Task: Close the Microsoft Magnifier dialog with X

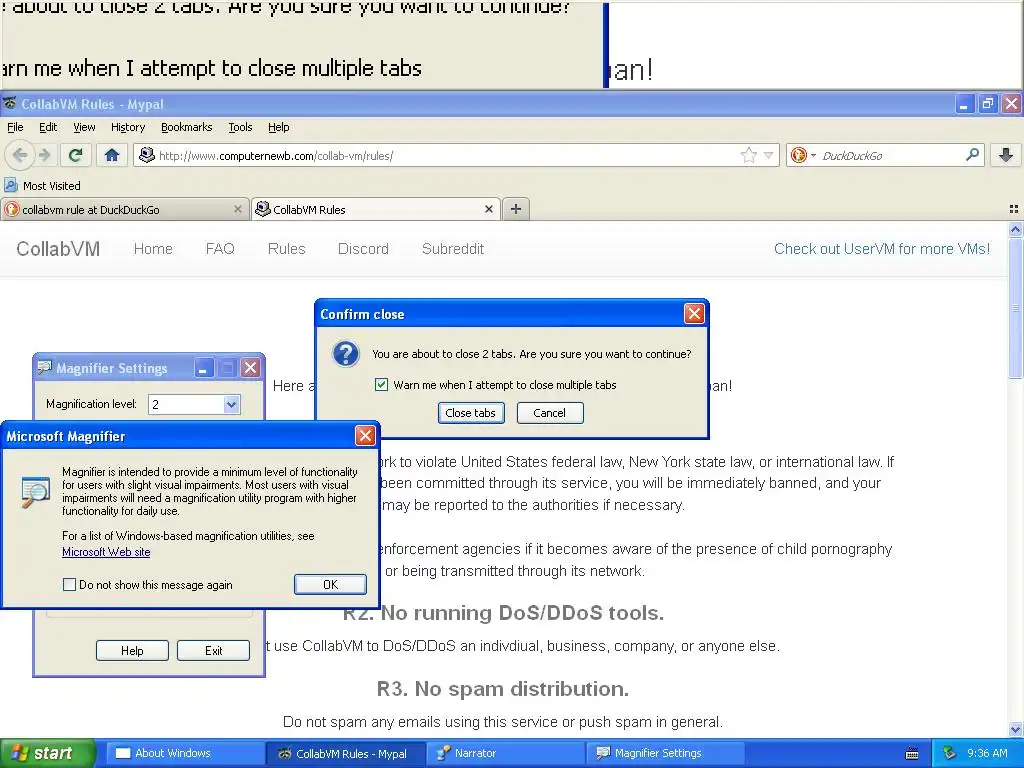Action: (364, 436)
